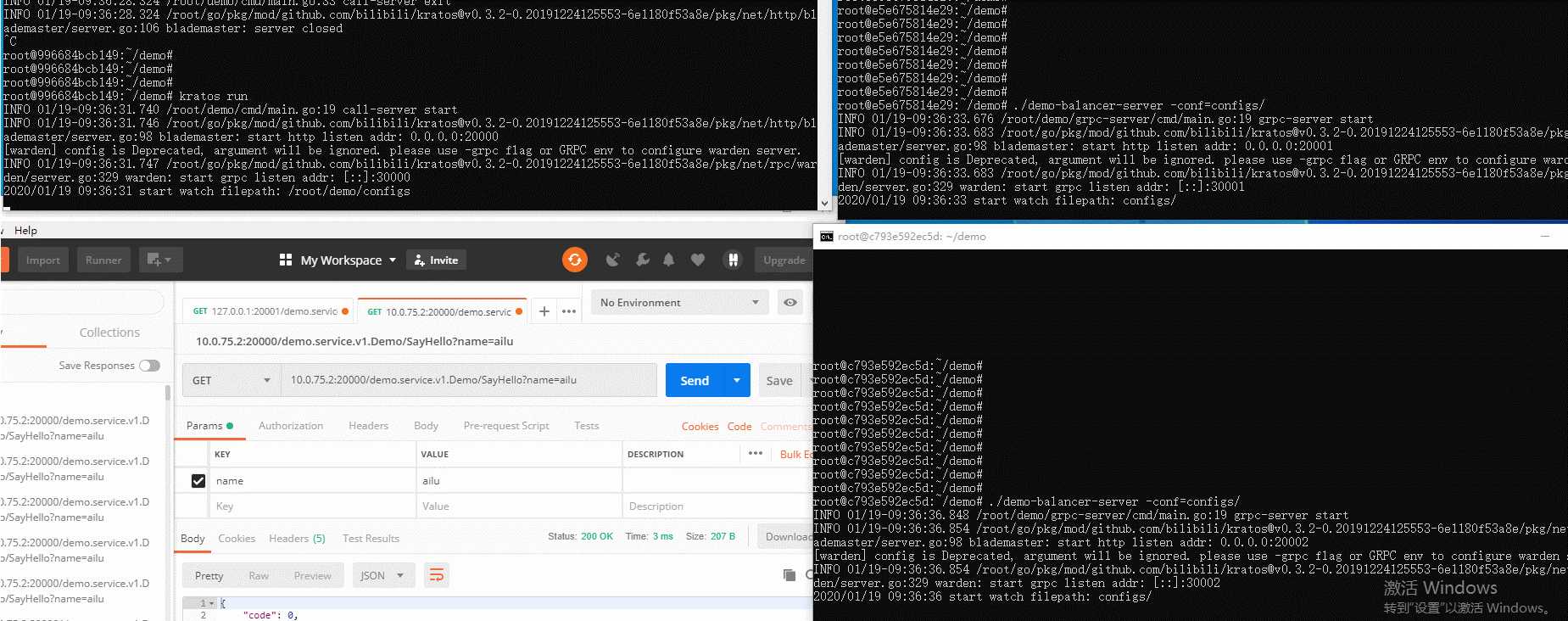This screenshot has height=621, width=1568.
Task: Click the 200 OK status text
Action: pos(597,536)
